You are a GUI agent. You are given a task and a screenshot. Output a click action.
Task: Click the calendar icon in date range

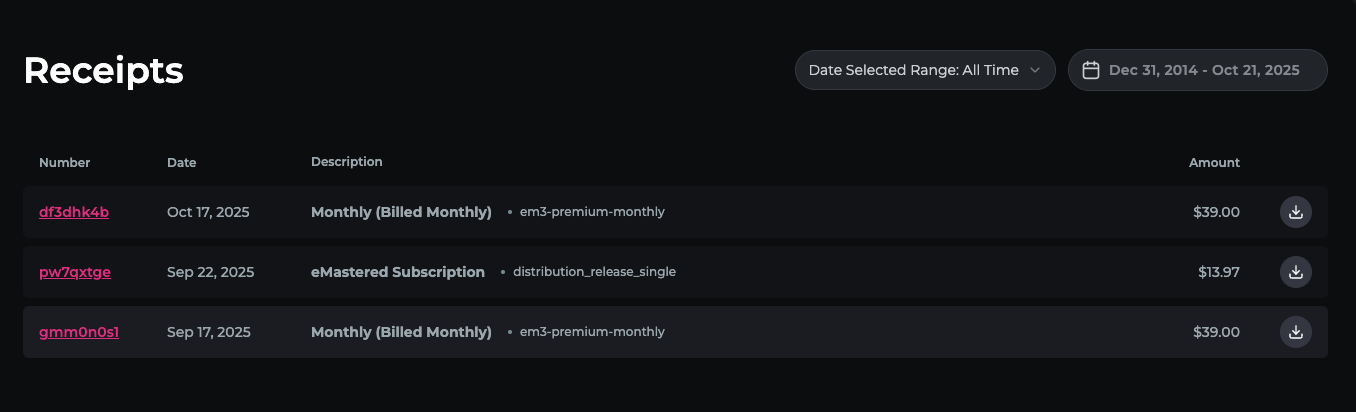[1091, 70]
